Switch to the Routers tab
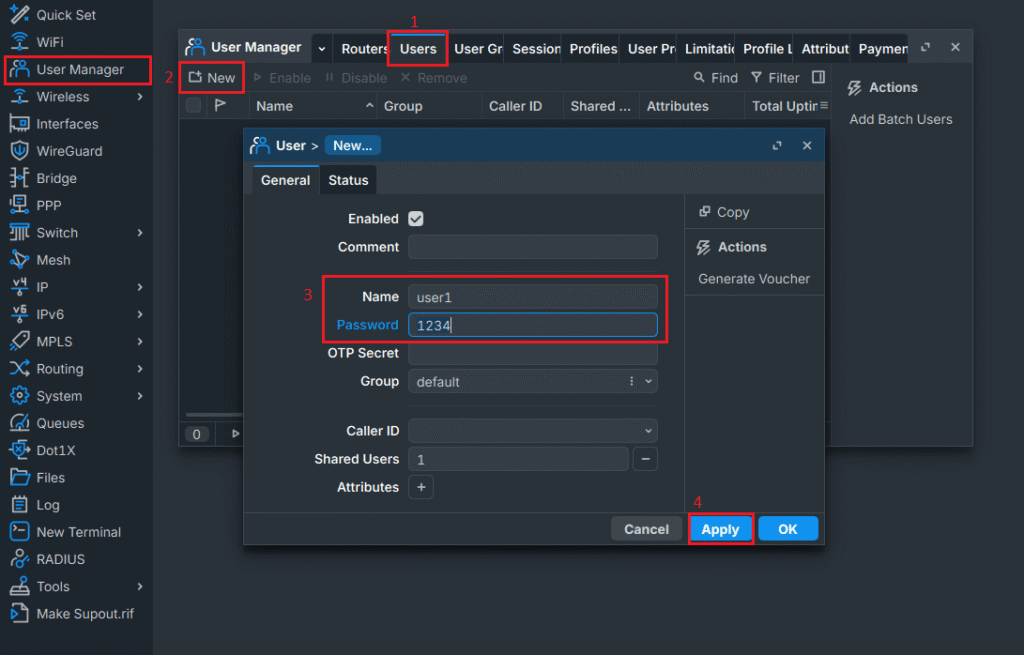 (364, 49)
